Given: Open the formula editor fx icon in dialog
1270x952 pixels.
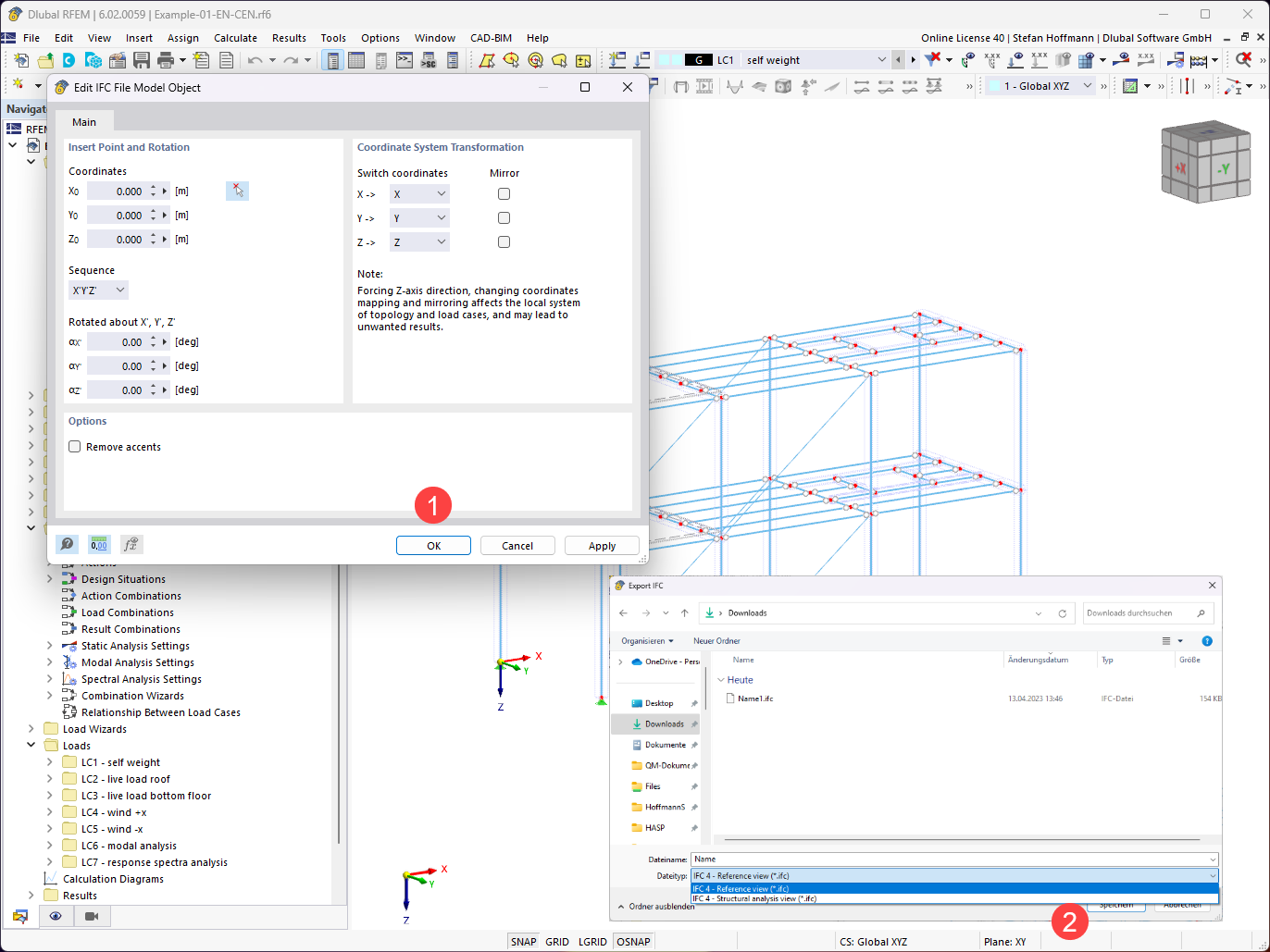Looking at the screenshot, I should click(x=131, y=545).
